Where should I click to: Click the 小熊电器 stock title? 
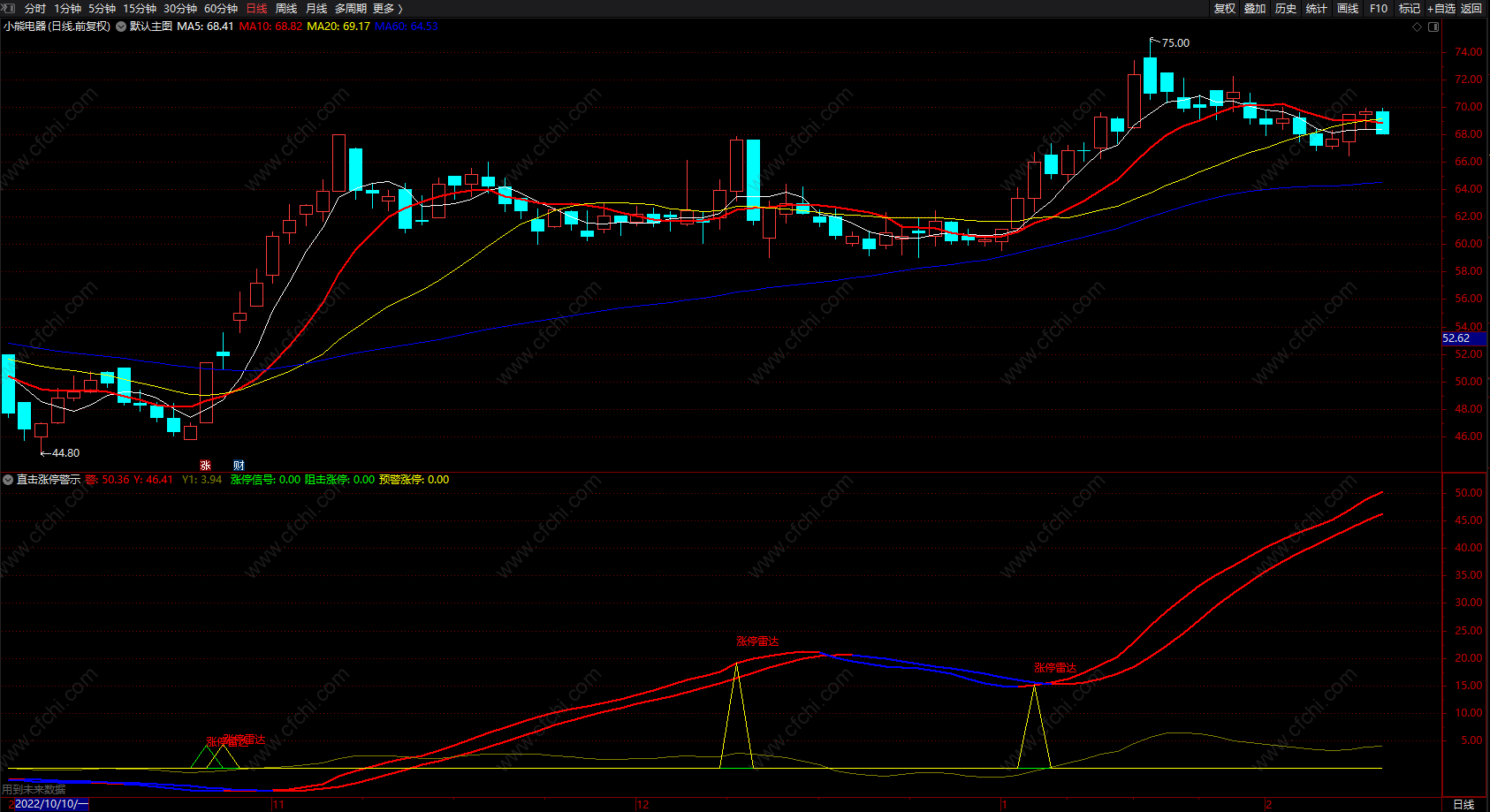pos(57,27)
